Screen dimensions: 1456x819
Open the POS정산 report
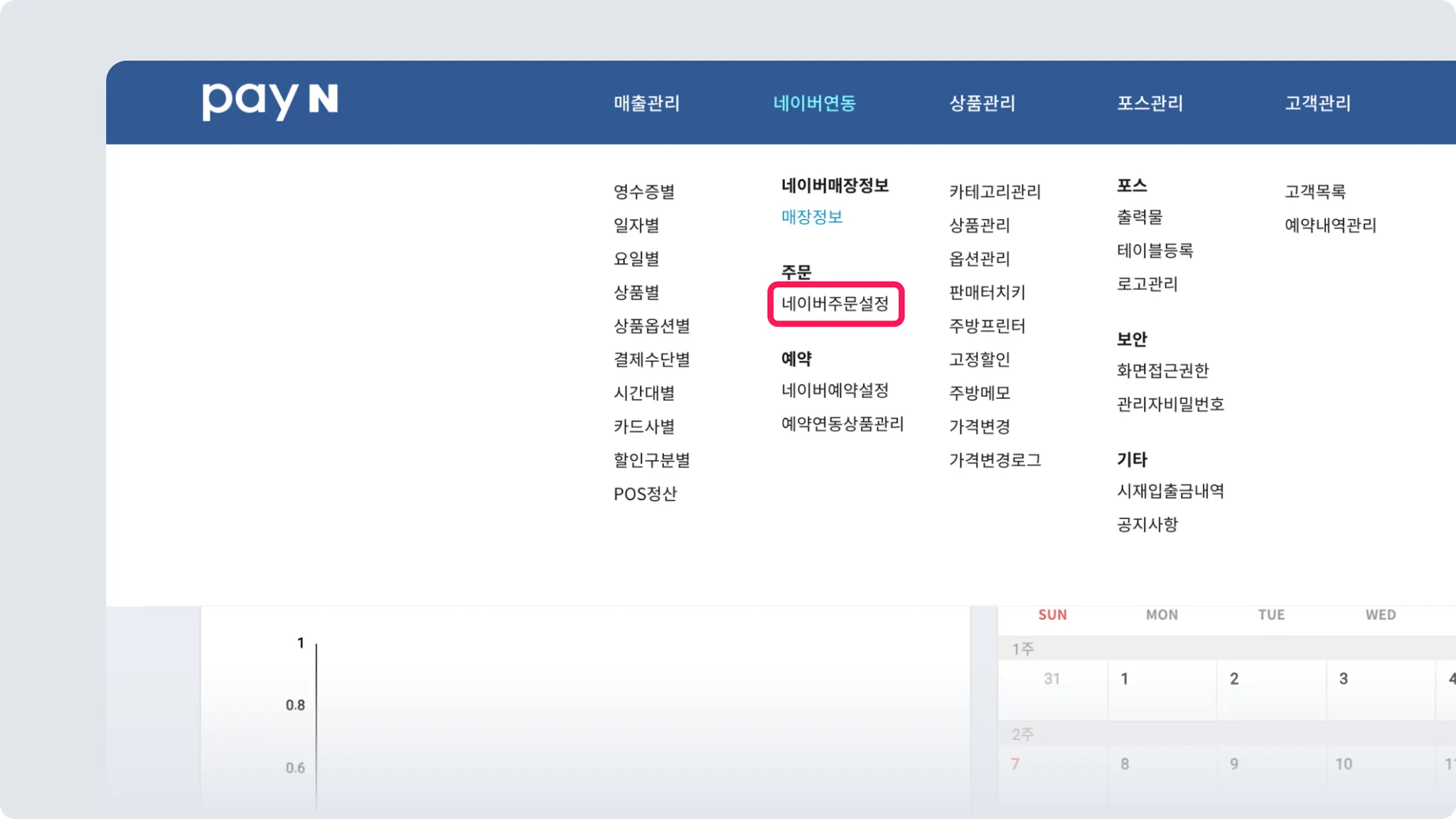[x=645, y=493]
